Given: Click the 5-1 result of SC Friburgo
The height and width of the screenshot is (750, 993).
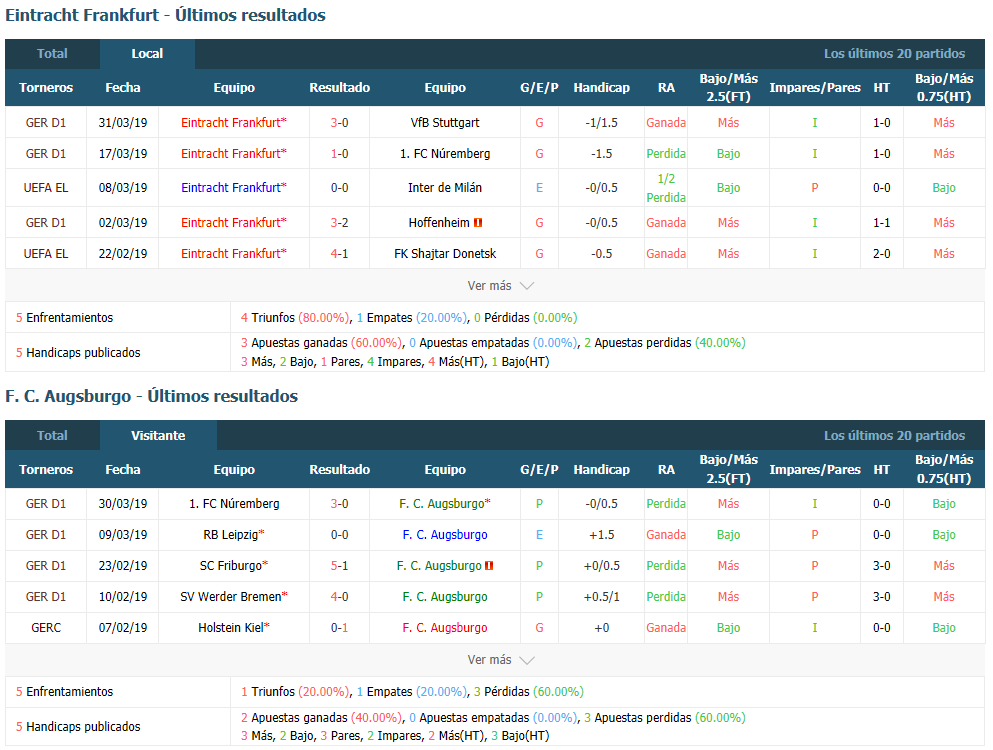Looking at the screenshot, I should 339,566.
